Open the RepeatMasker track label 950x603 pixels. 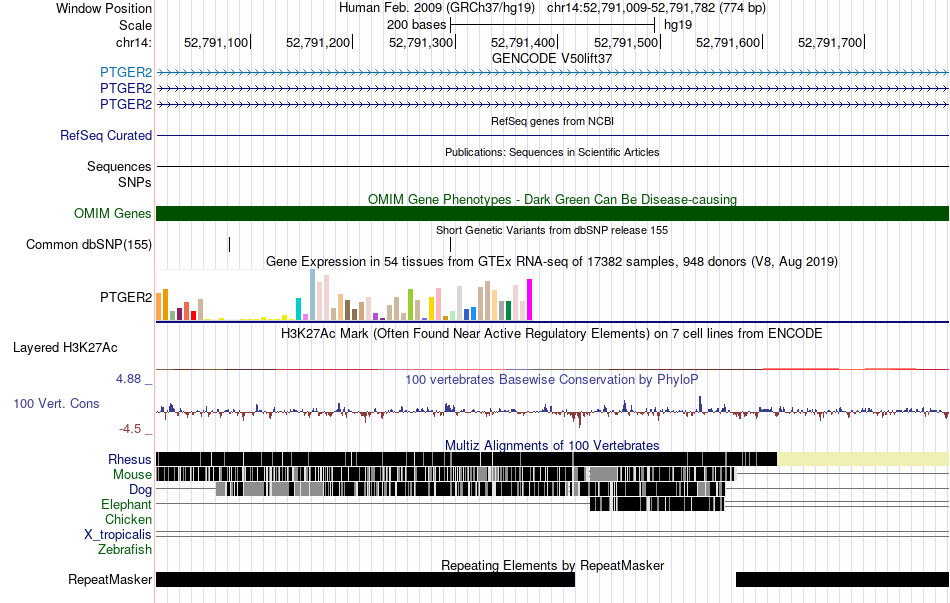(x=110, y=579)
